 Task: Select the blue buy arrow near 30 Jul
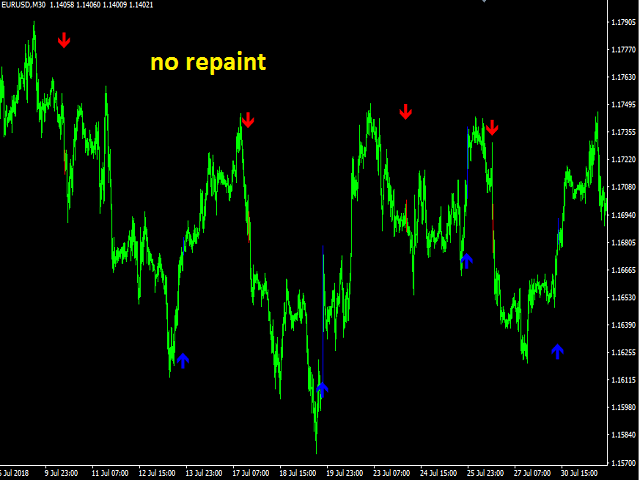558,351
